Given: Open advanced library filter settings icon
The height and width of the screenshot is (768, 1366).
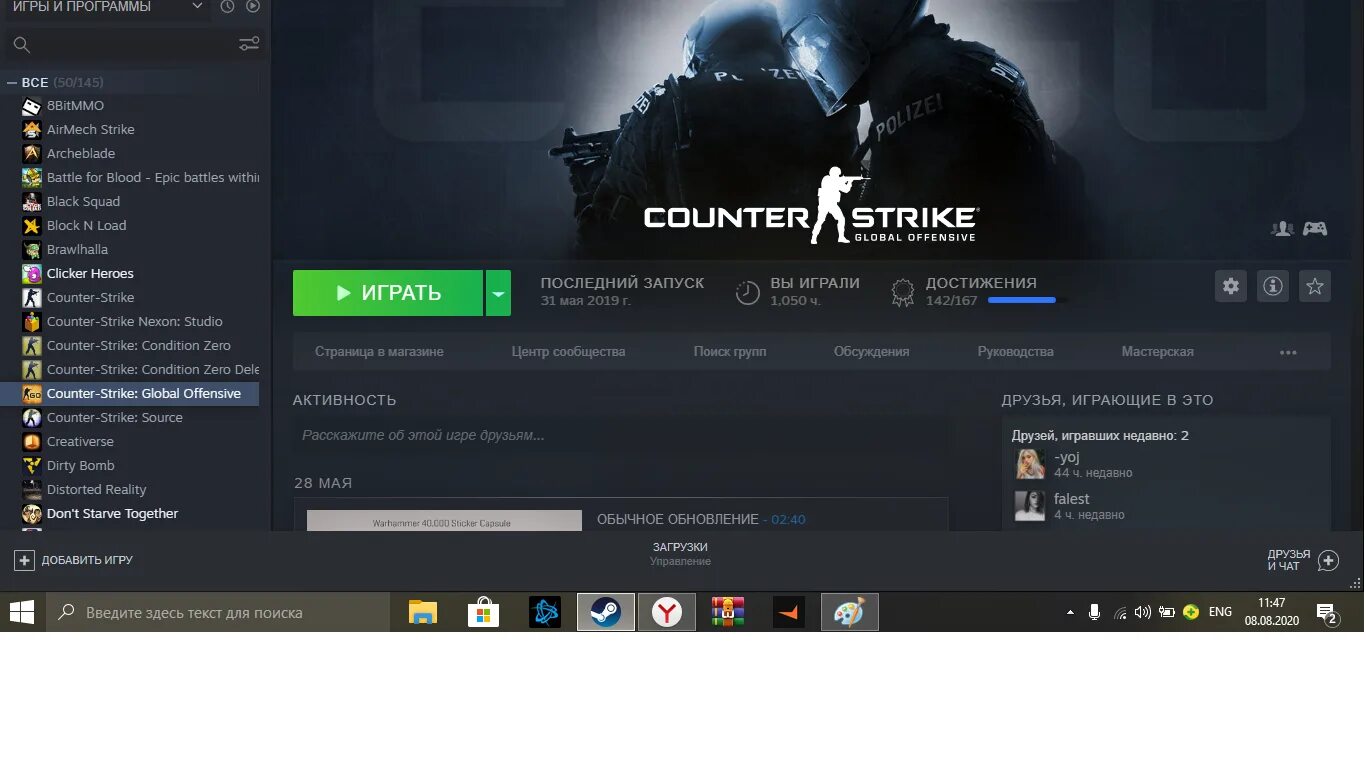Looking at the screenshot, I should point(249,44).
